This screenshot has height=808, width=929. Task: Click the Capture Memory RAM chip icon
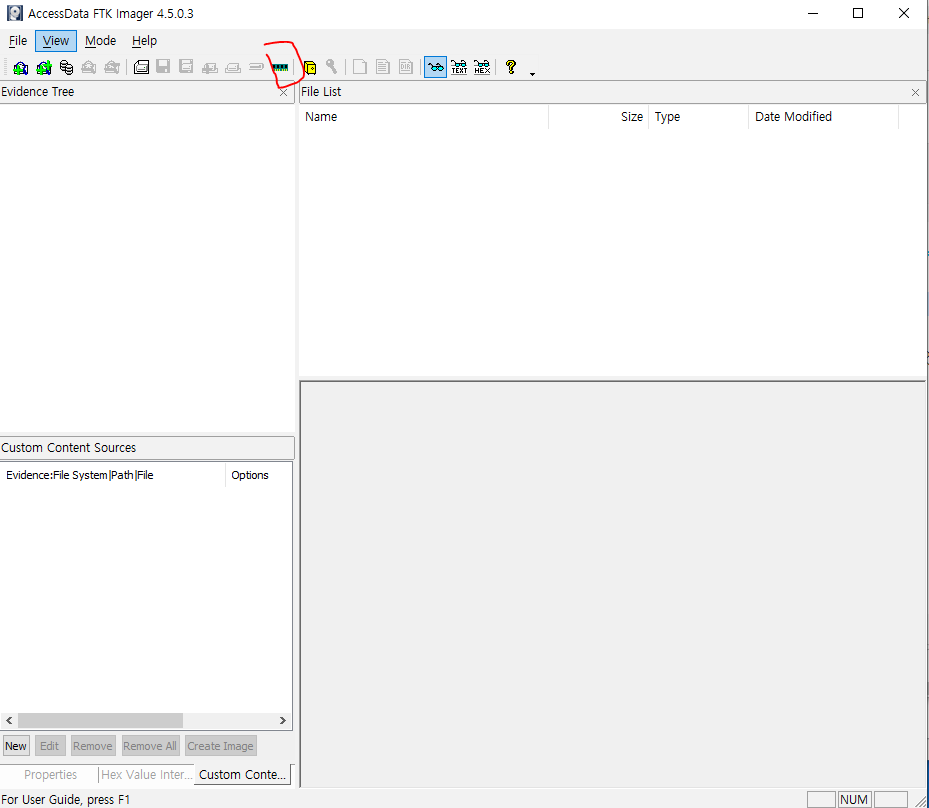280,68
